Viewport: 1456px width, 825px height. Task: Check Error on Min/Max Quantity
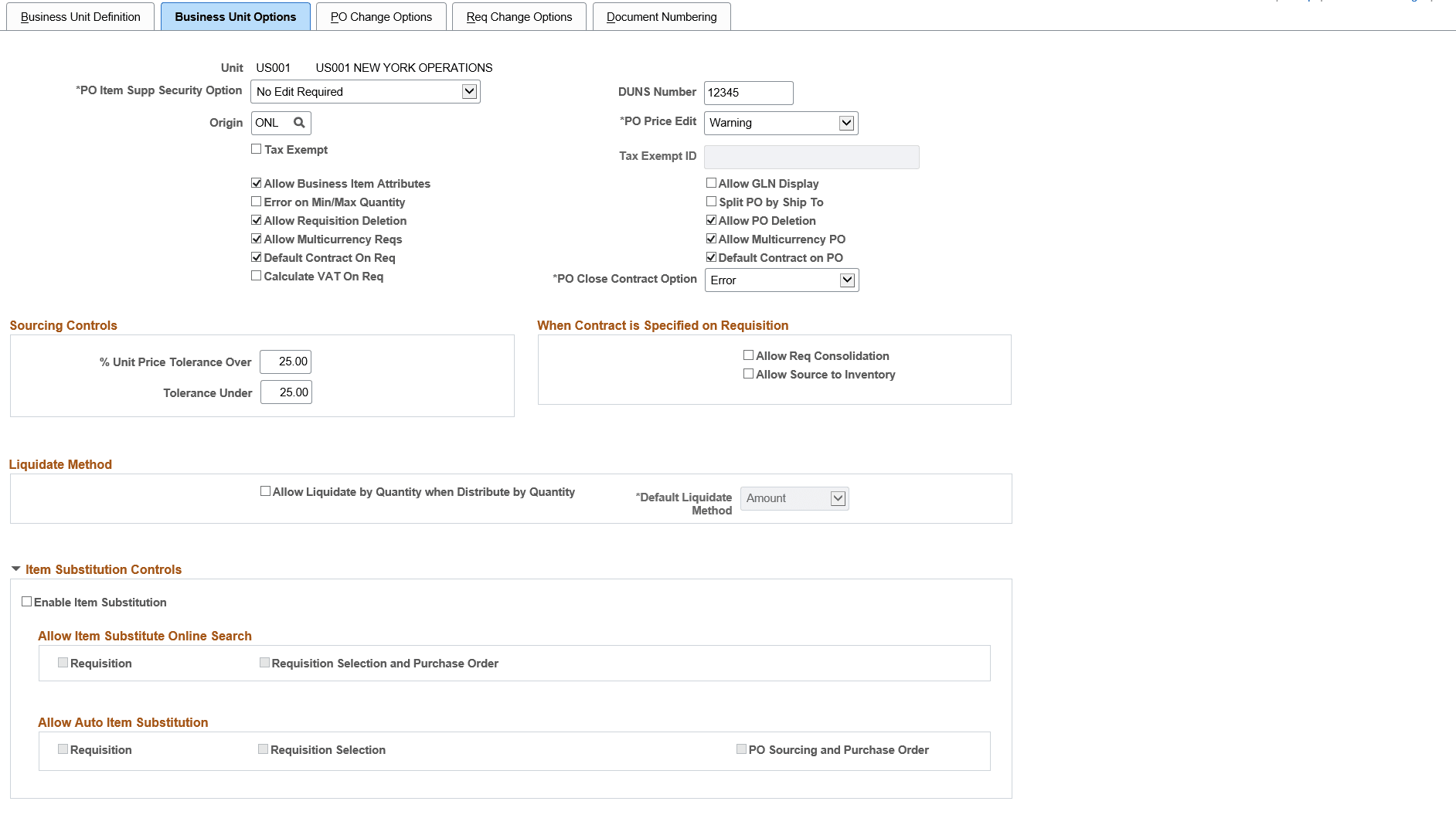tap(256, 202)
